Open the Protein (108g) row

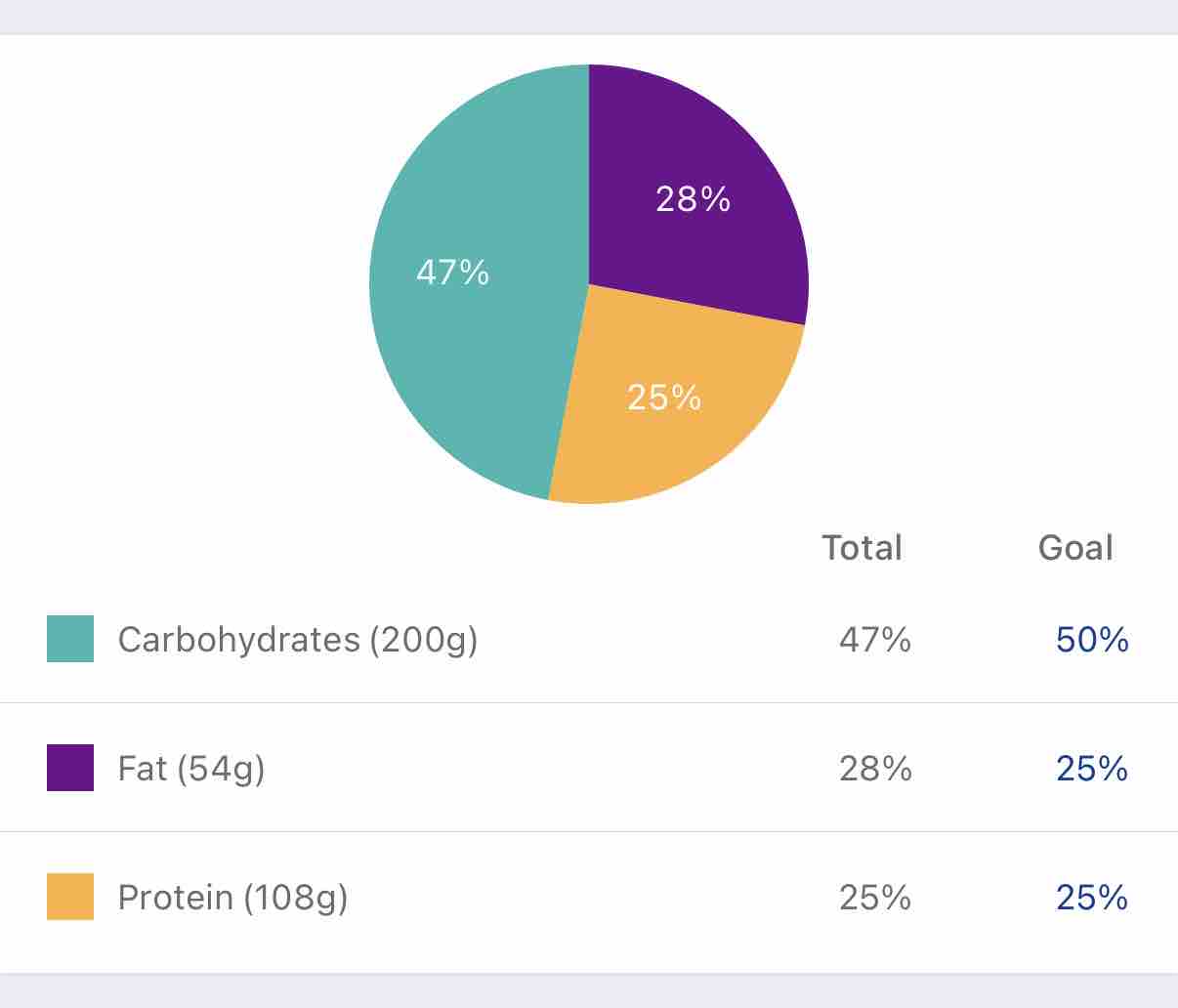pos(232,898)
